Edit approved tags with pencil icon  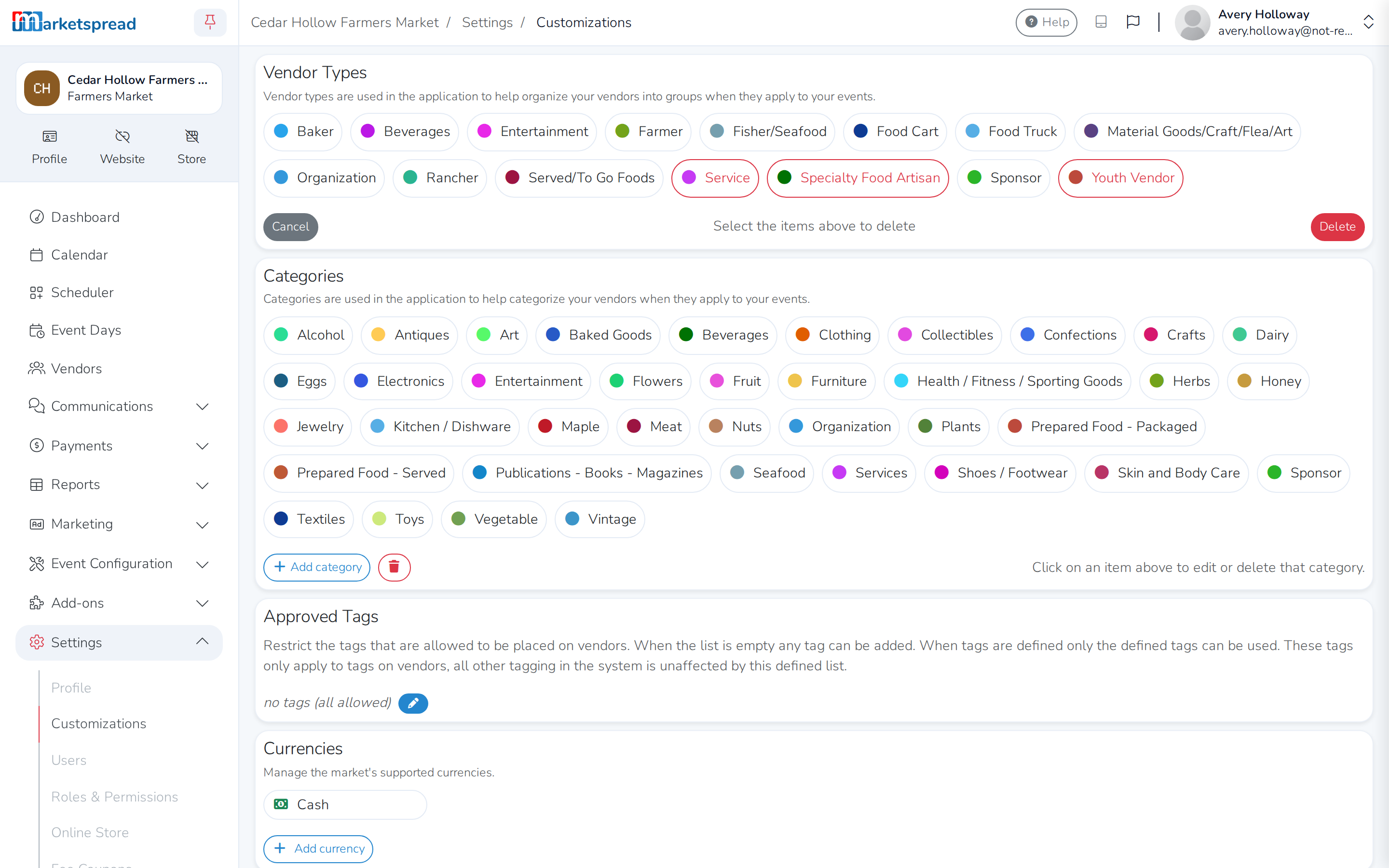[413, 703]
